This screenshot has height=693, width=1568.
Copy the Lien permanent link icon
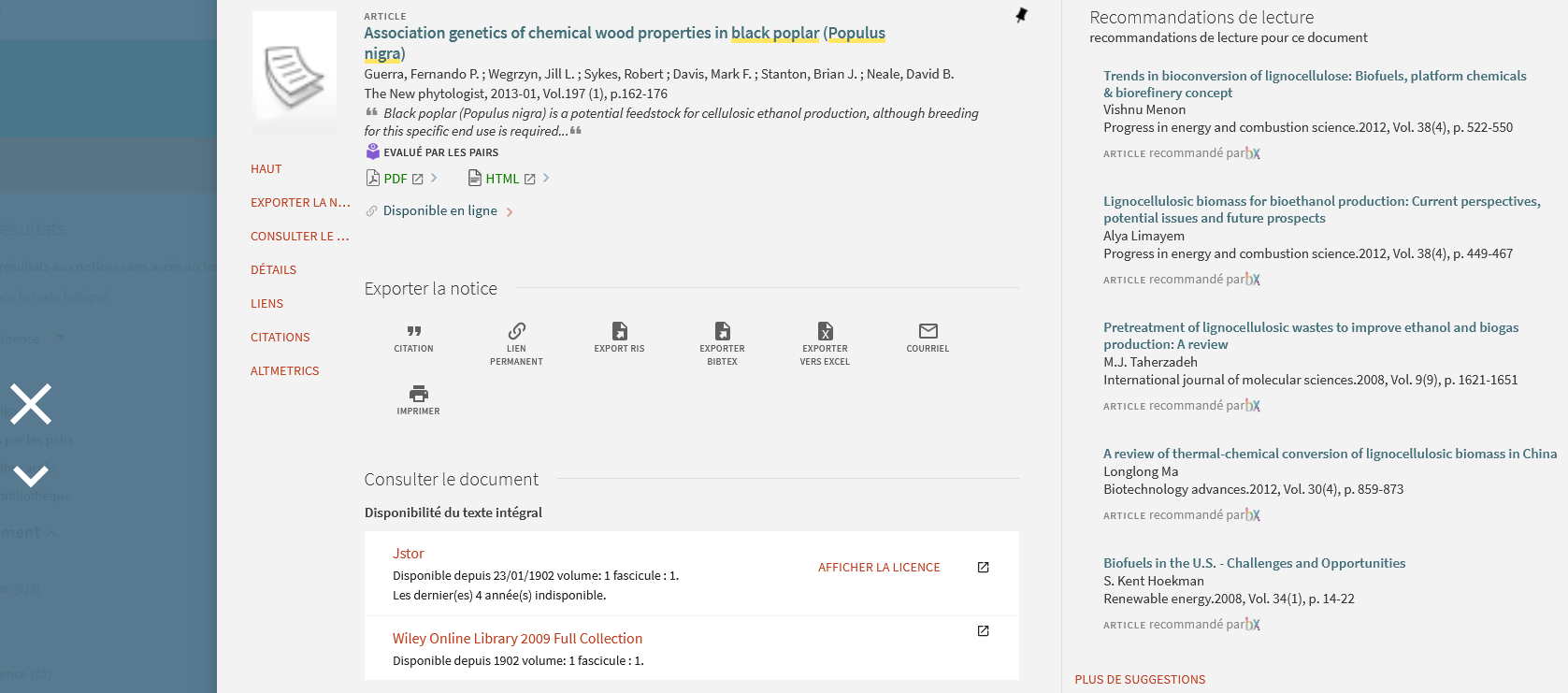(516, 331)
